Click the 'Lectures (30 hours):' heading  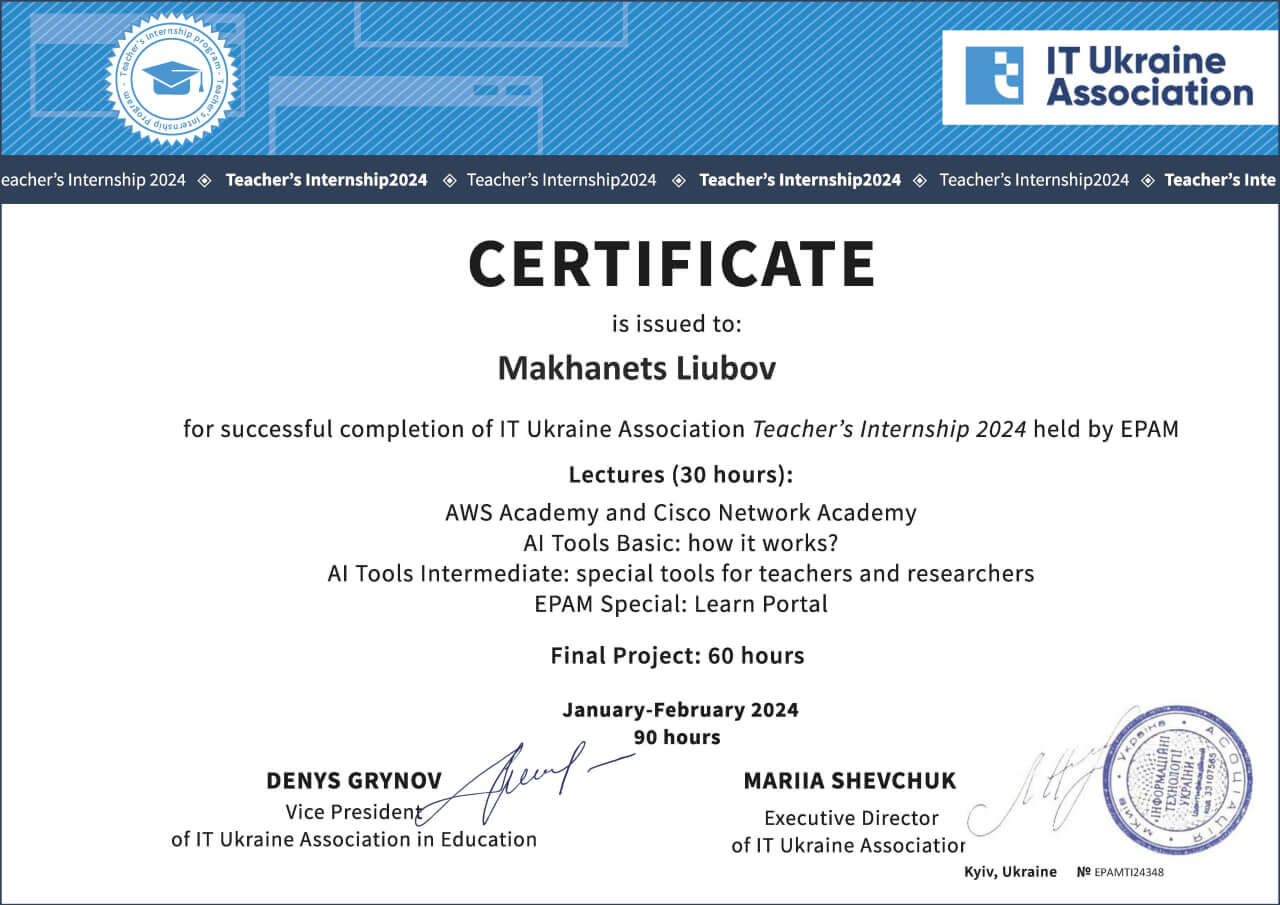pos(681,474)
